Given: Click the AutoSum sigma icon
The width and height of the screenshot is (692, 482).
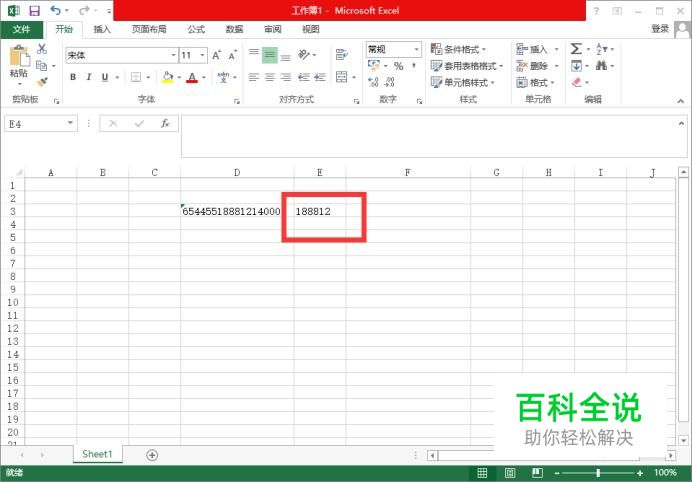Looking at the screenshot, I should (576, 49).
